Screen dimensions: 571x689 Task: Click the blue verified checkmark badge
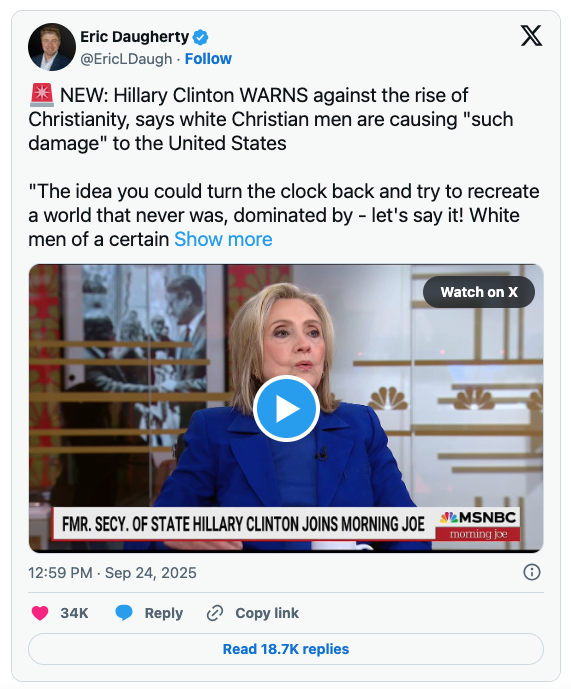(201, 37)
